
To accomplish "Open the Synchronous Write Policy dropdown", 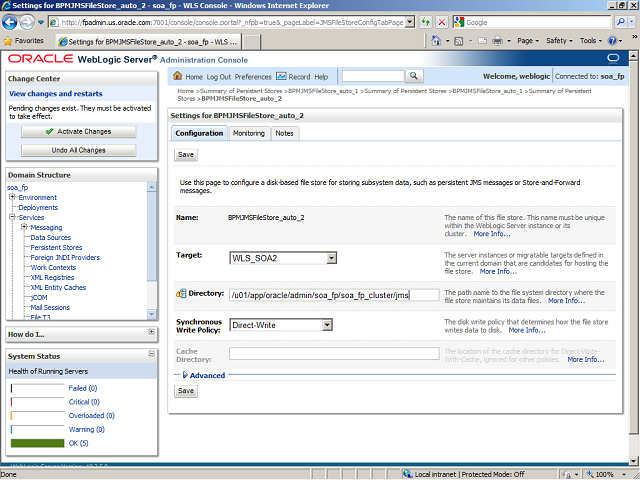I will [x=327, y=325].
